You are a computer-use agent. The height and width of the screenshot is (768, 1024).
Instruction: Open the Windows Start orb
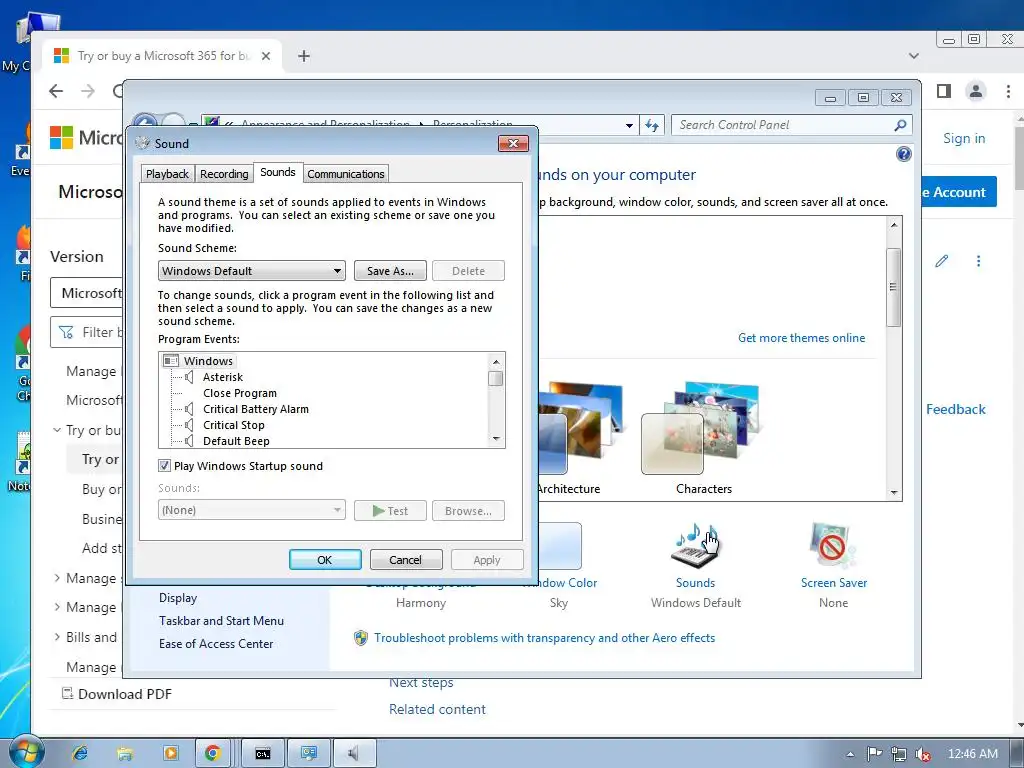[26, 753]
